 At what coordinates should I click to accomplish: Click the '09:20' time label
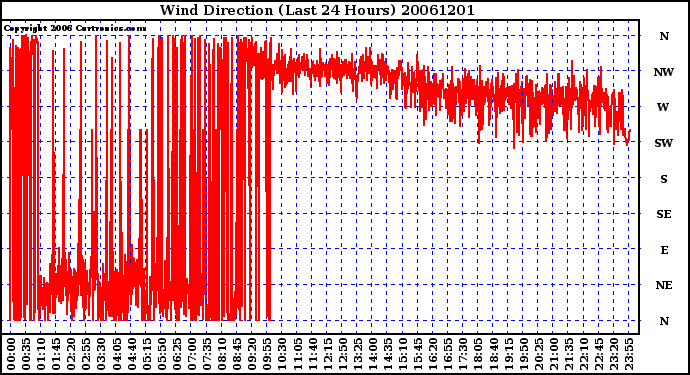[252, 354]
